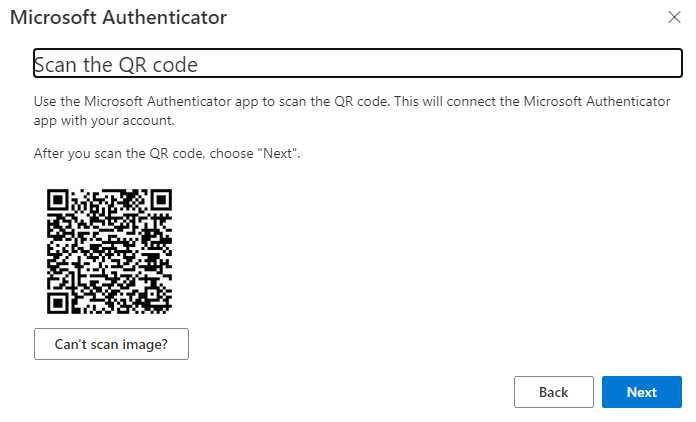This screenshot has width=696, height=422.
Task: Go back using the Back button
Action: tap(553, 392)
